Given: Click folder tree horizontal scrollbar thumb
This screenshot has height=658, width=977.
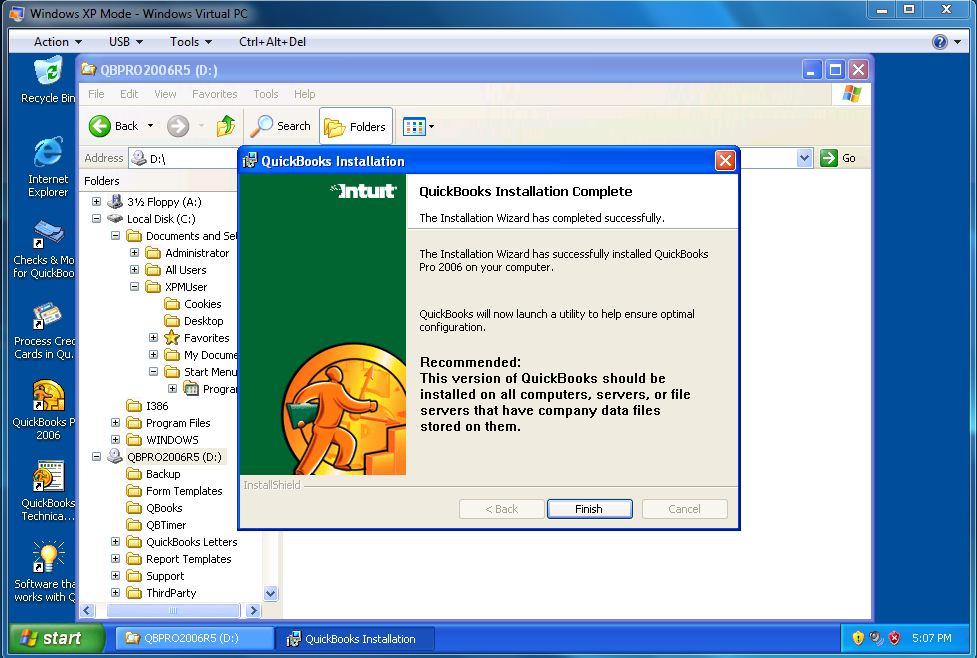Looking at the screenshot, I should click(x=173, y=611).
